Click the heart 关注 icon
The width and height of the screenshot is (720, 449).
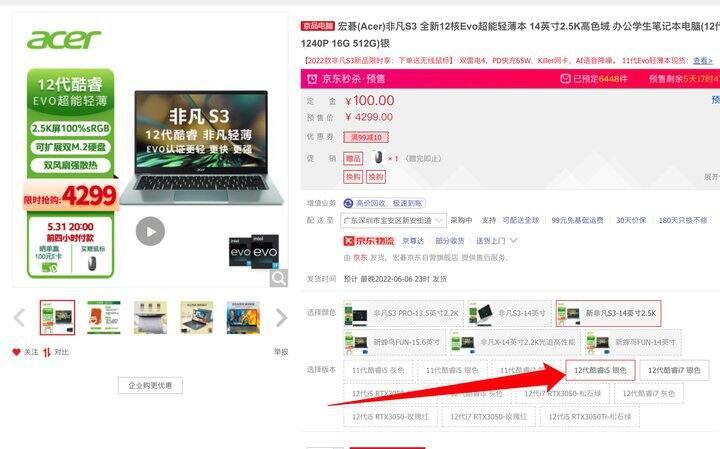tap(17, 352)
